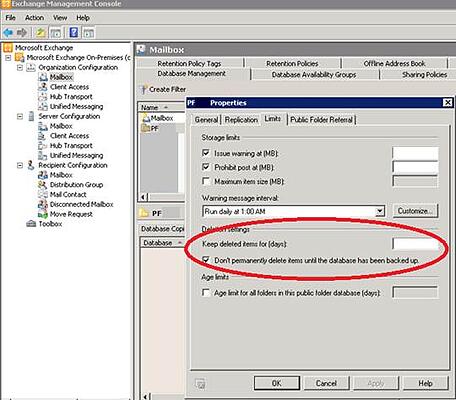The height and width of the screenshot is (400, 456).
Task: Open the Help menu
Action: [83, 18]
